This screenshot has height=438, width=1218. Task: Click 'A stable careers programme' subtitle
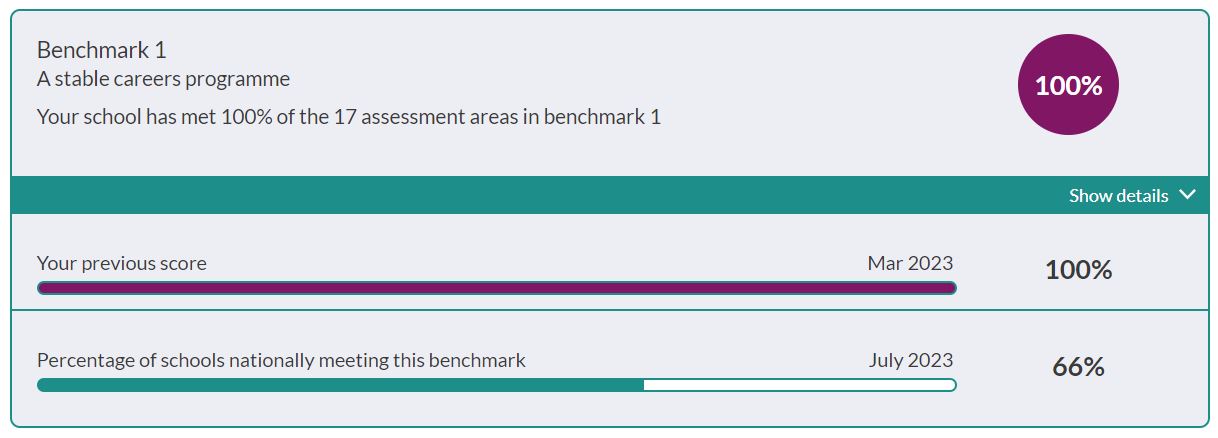click(163, 78)
